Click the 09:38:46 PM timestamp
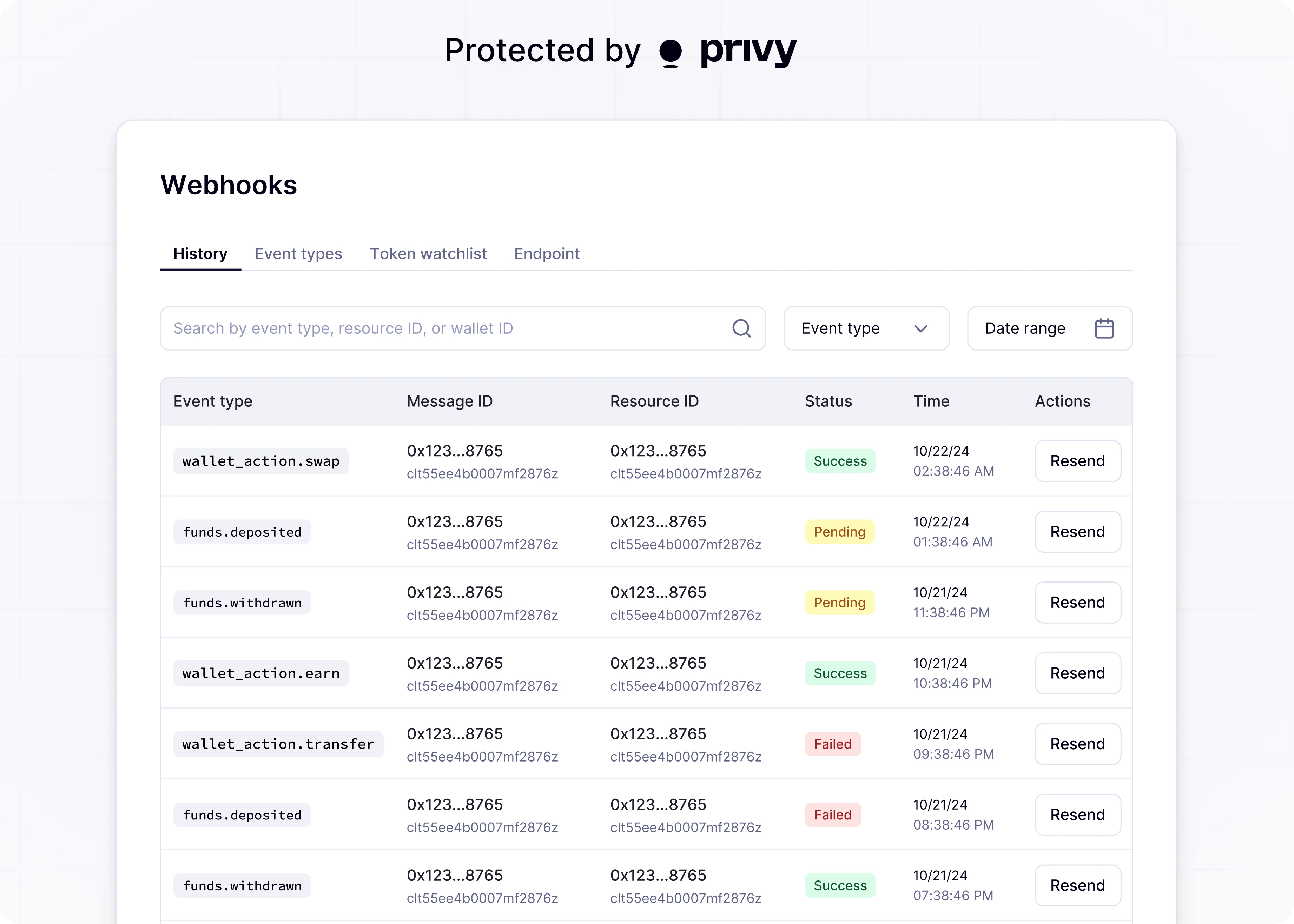The image size is (1294, 924). (x=954, y=754)
